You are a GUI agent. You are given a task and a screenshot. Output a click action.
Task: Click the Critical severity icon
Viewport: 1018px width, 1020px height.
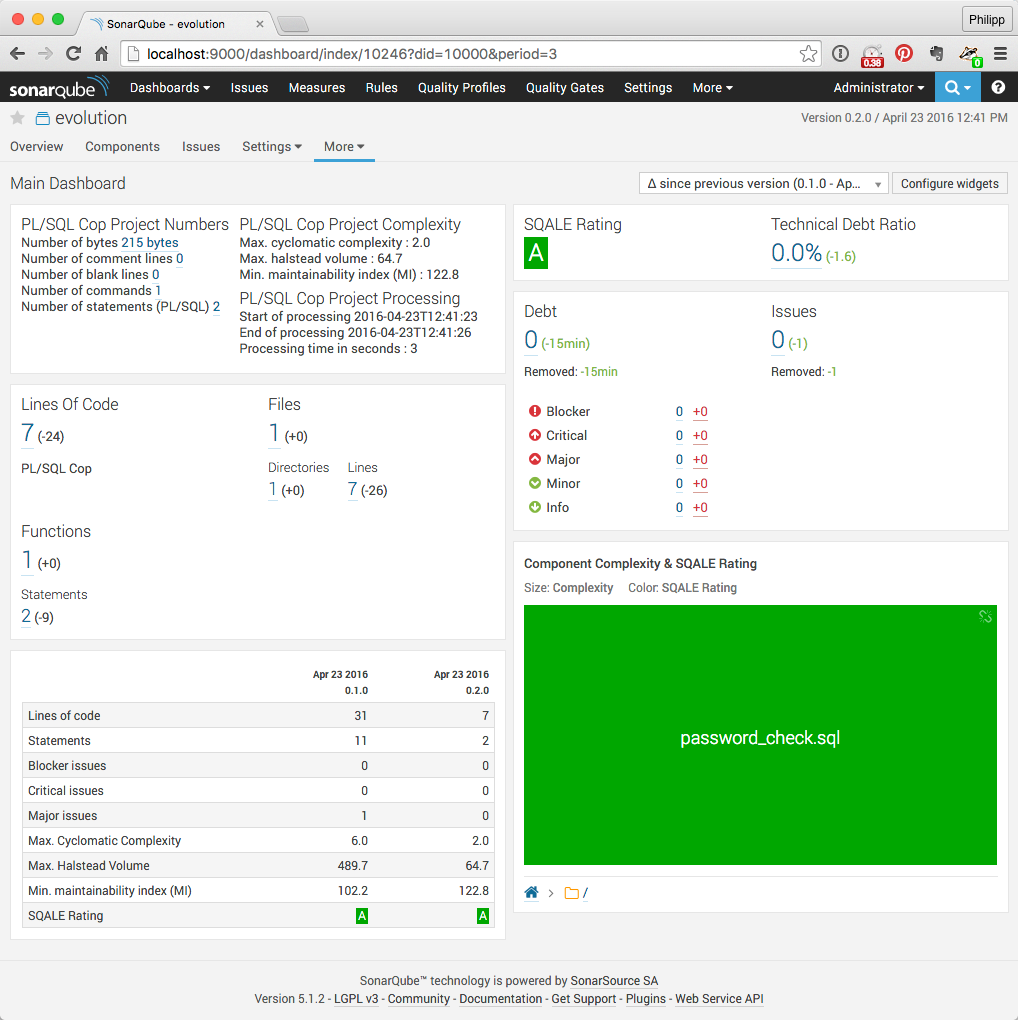pyautogui.click(x=535, y=435)
